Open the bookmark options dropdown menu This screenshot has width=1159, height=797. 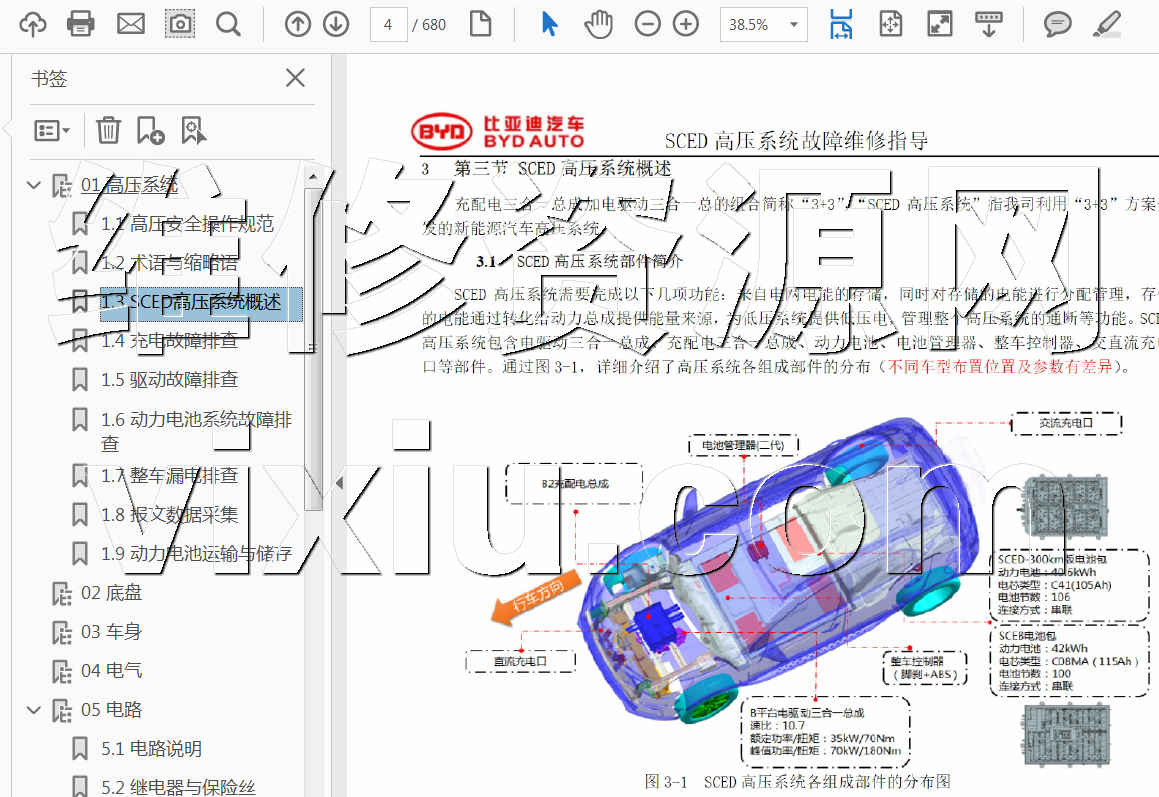52,130
